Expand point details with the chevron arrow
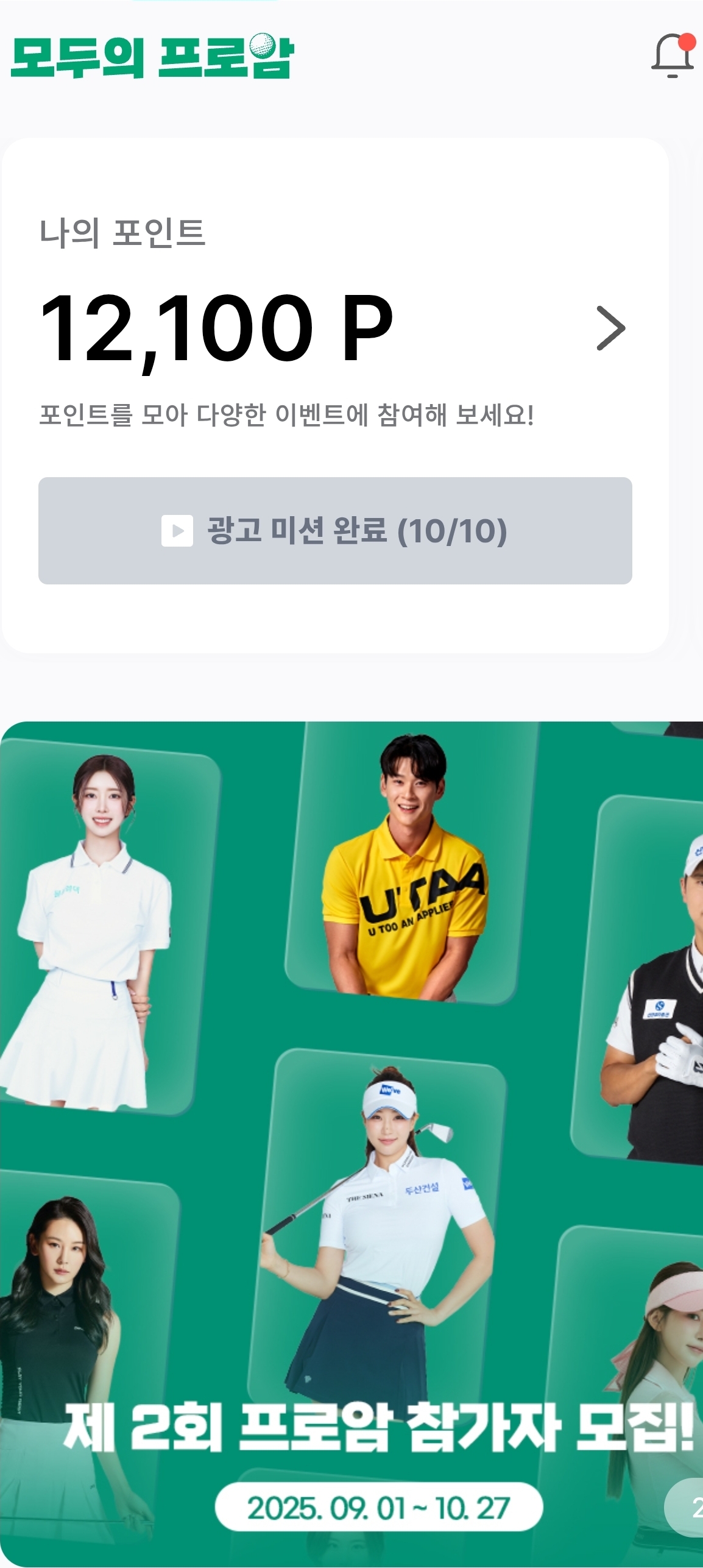Viewport: 703px width, 1568px height. click(x=611, y=328)
